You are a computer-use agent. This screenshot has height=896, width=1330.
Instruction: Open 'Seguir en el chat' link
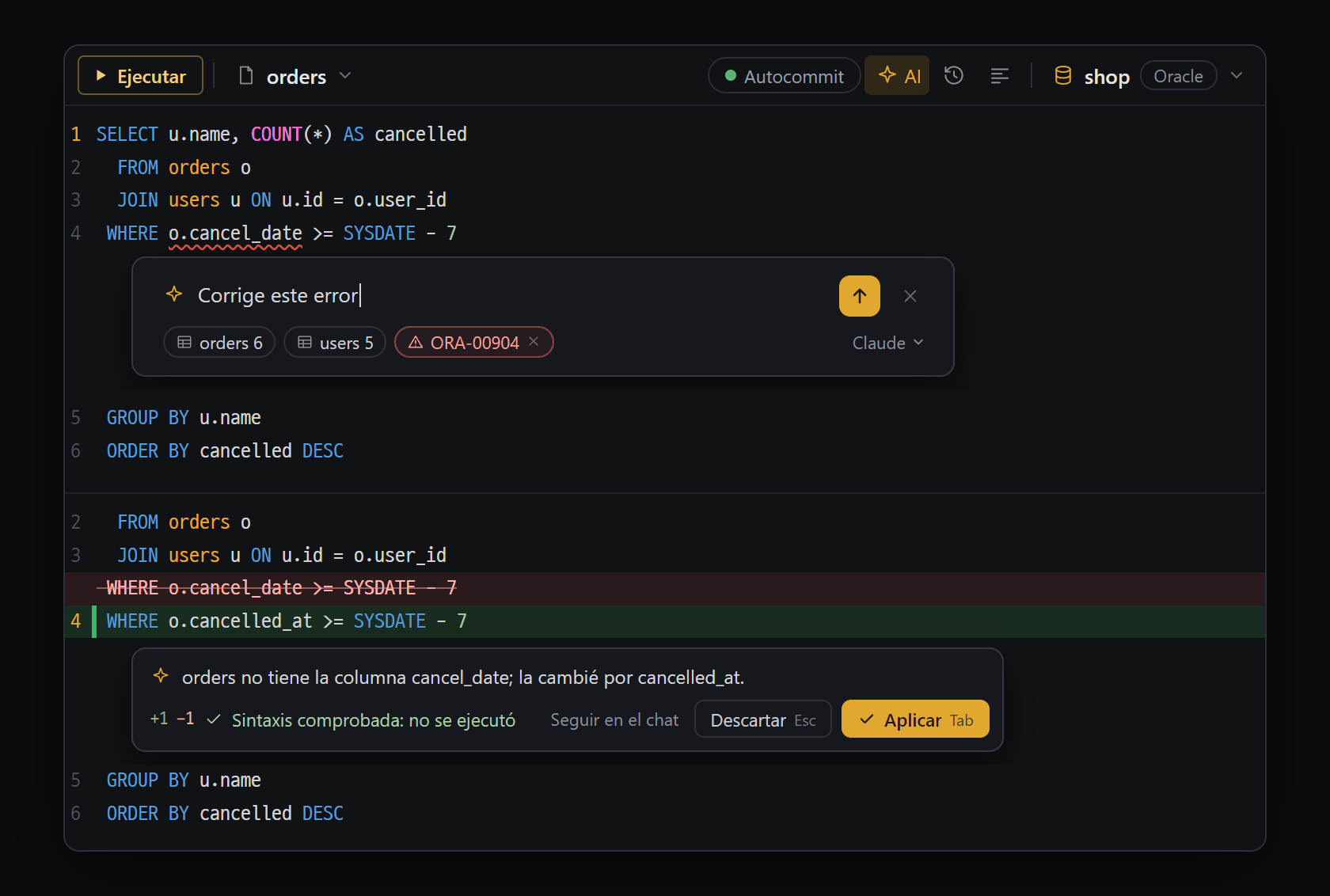pyautogui.click(x=614, y=720)
